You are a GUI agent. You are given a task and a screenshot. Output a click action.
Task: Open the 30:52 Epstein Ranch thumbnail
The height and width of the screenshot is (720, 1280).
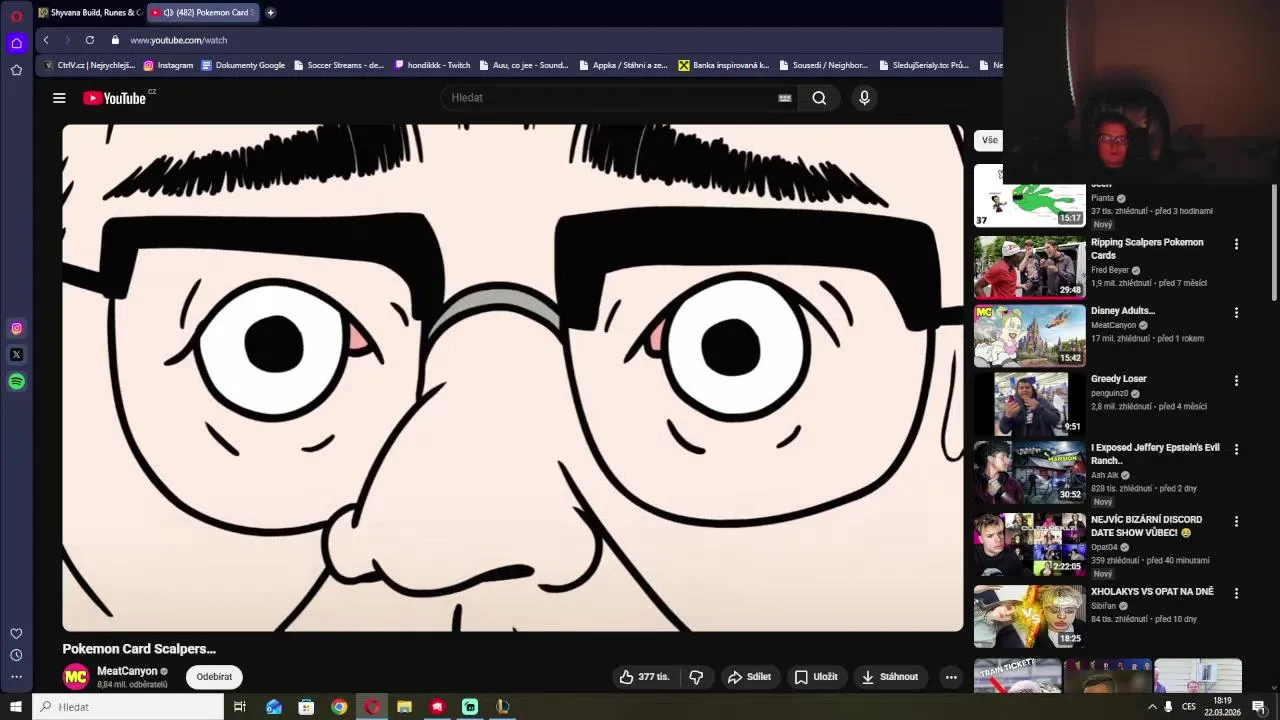point(1030,472)
